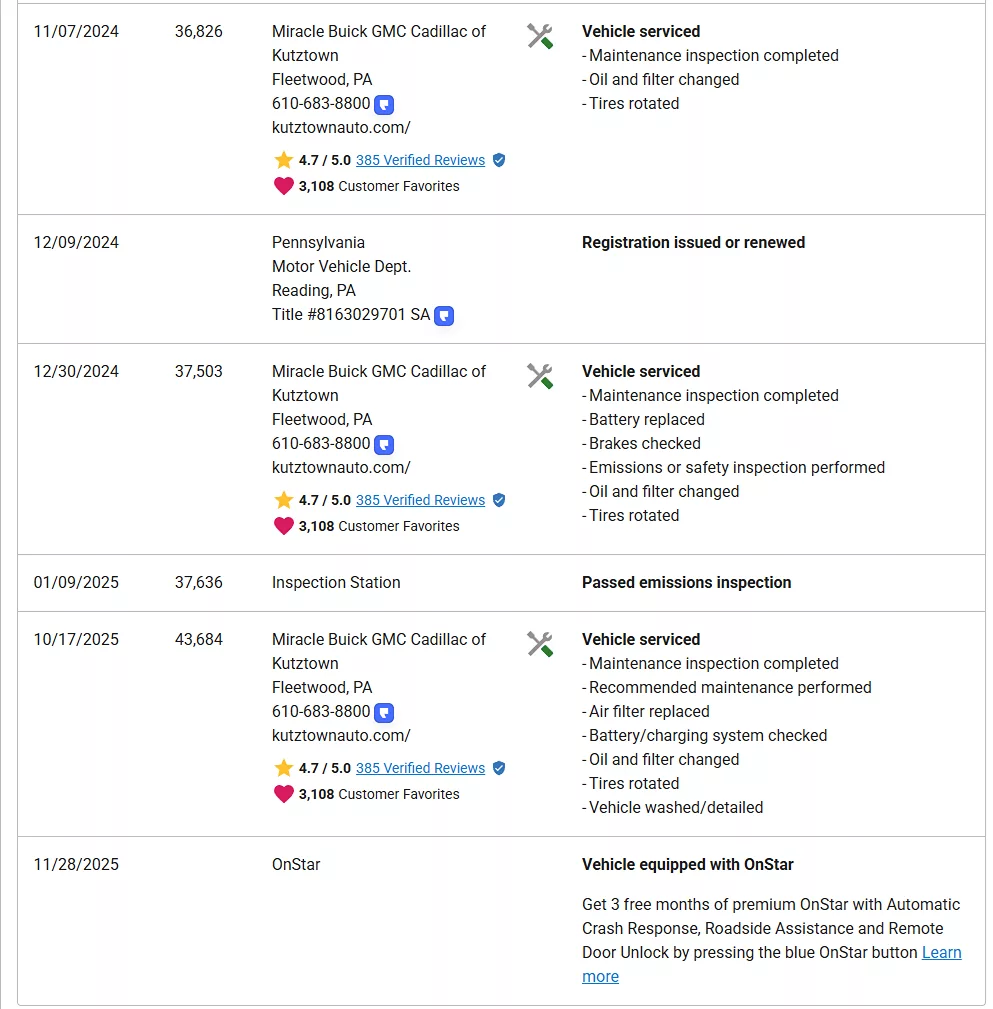Click yellow star rating icon in 10/17/2025 entry
The height and width of the screenshot is (1009, 993).
pos(284,768)
